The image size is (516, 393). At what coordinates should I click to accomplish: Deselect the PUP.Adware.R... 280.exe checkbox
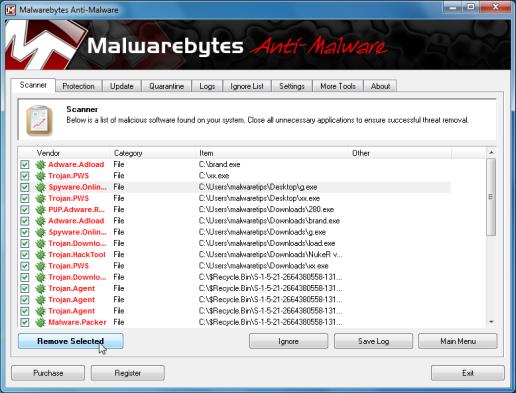(25, 210)
